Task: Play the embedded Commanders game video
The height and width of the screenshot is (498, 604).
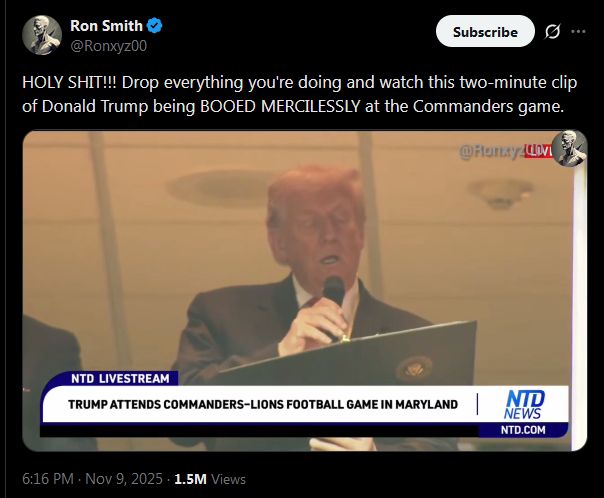Action: click(x=305, y=291)
